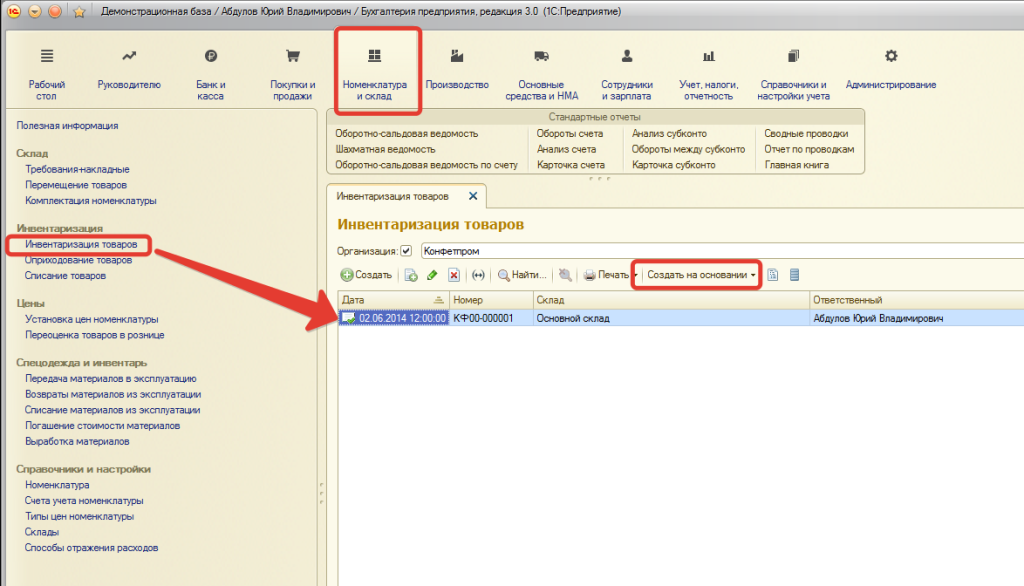Open Карточка субконто report
This screenshot has width=1024, height=586.
(x=673, y=165)
